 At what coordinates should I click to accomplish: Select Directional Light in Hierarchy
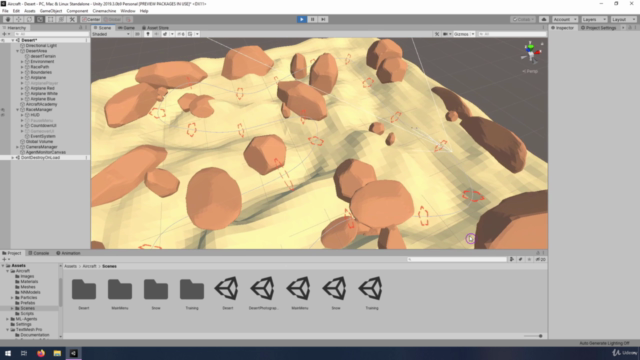click(x=41, y=46)
